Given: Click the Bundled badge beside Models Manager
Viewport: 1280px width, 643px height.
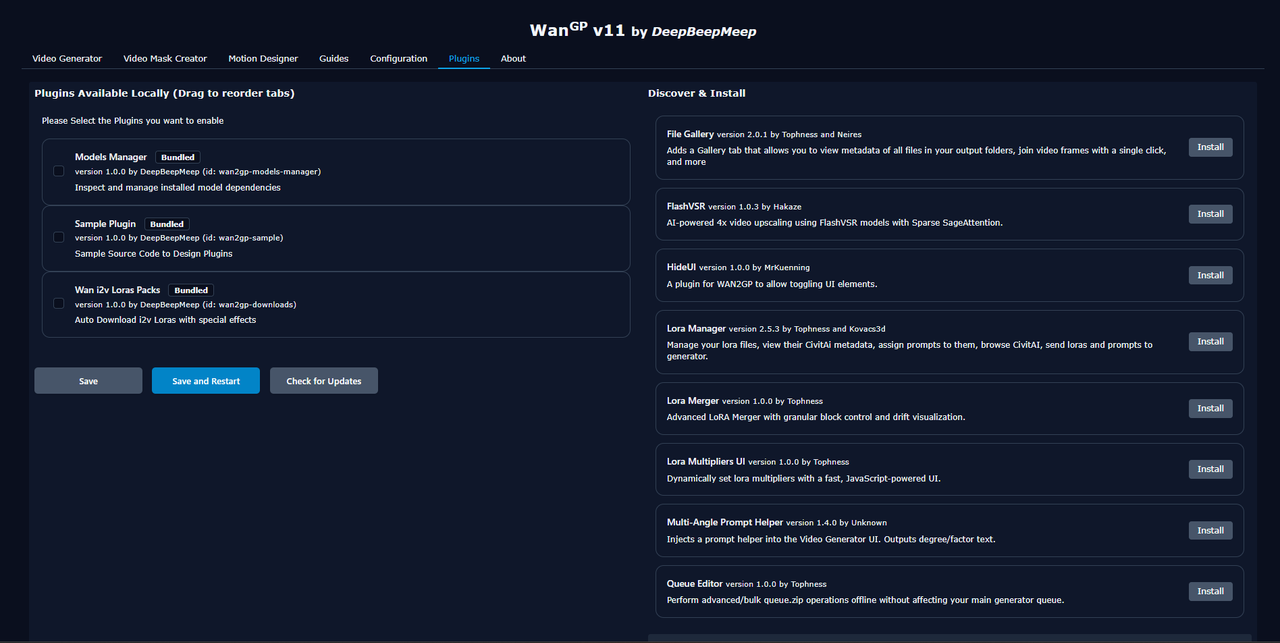Looking at the screenshot, I should coord(177,157).
